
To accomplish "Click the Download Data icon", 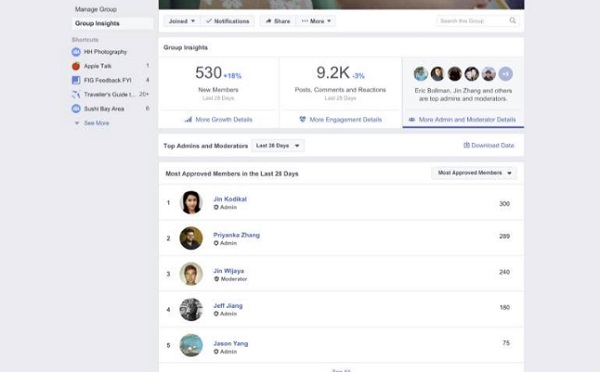I will coord(466,145).
